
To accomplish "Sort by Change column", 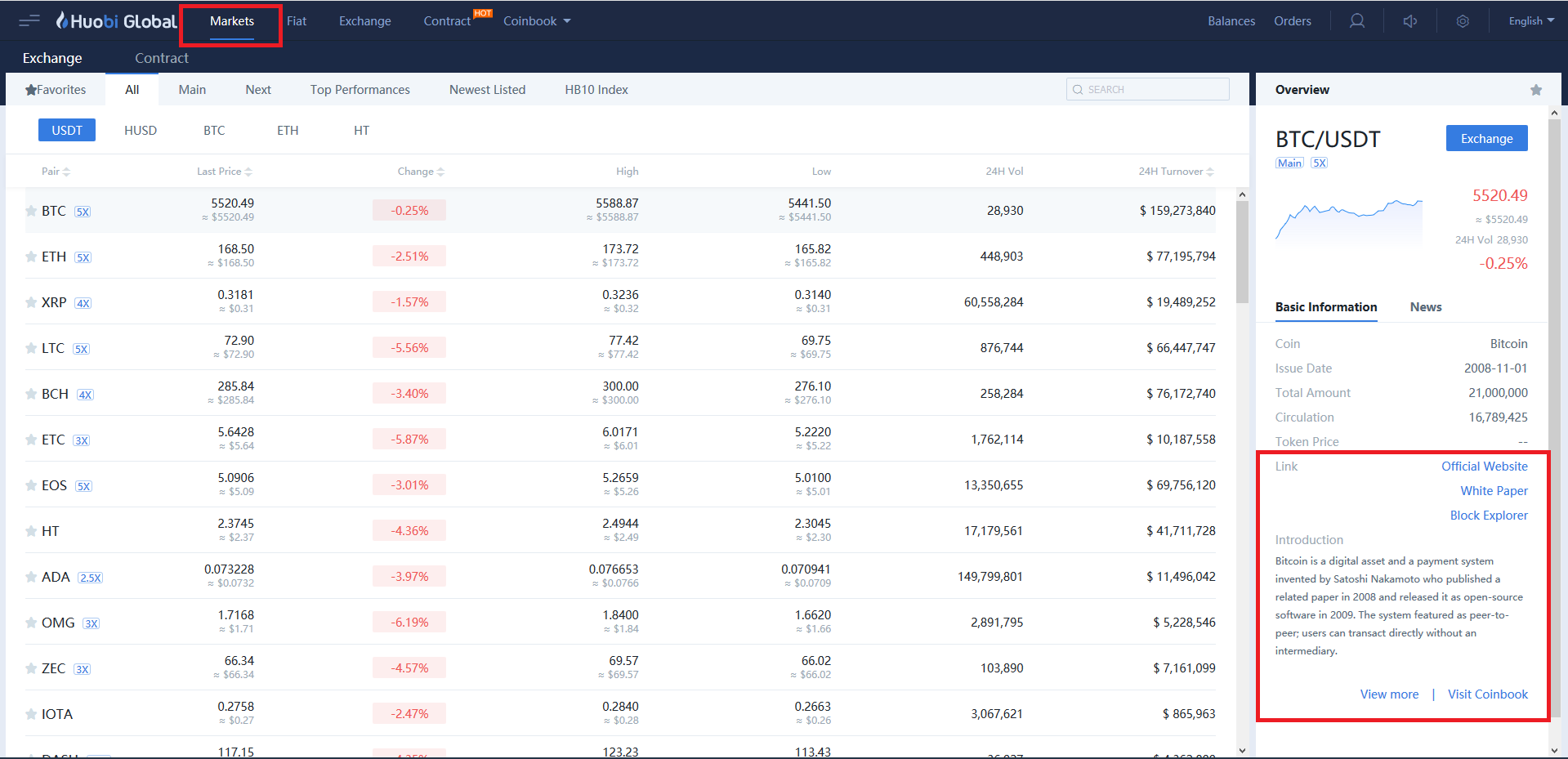I will (x=421, y=172).
